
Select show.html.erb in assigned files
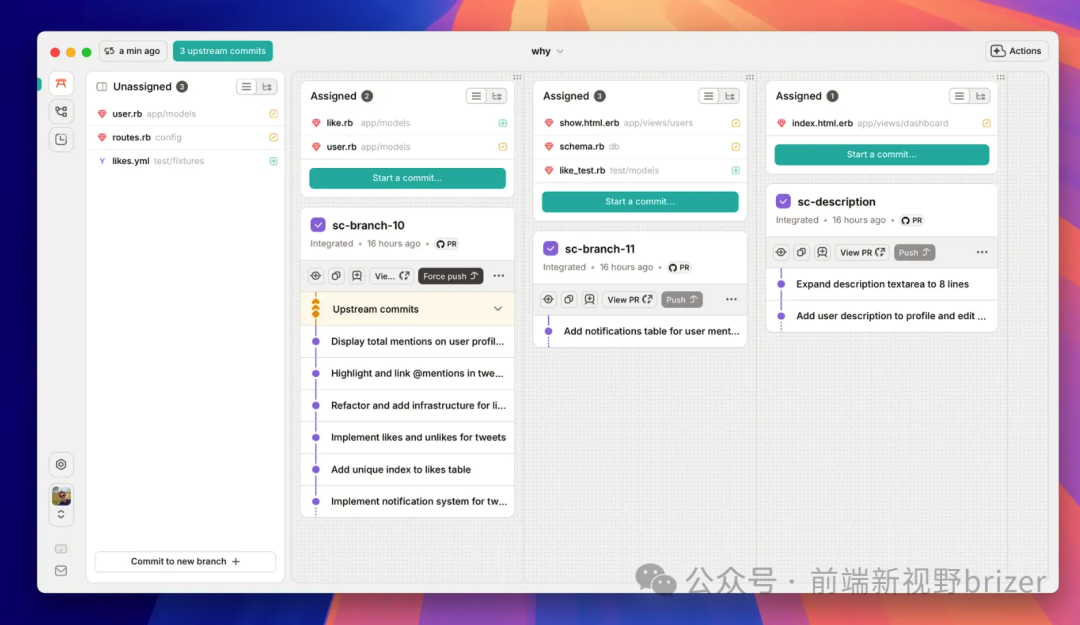pos(640,123)
